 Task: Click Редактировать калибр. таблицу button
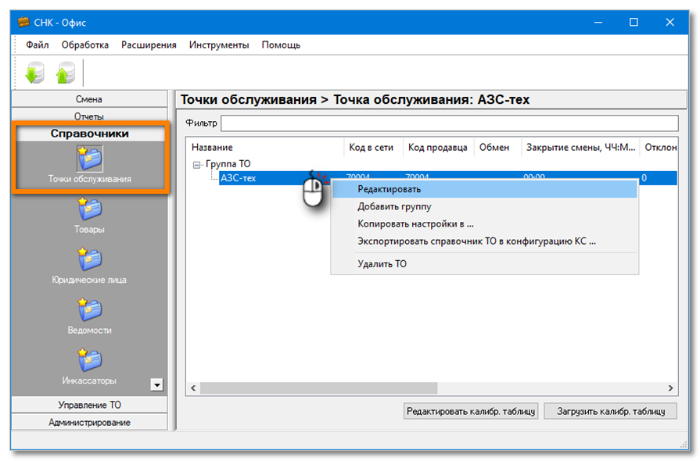point(471,411)
